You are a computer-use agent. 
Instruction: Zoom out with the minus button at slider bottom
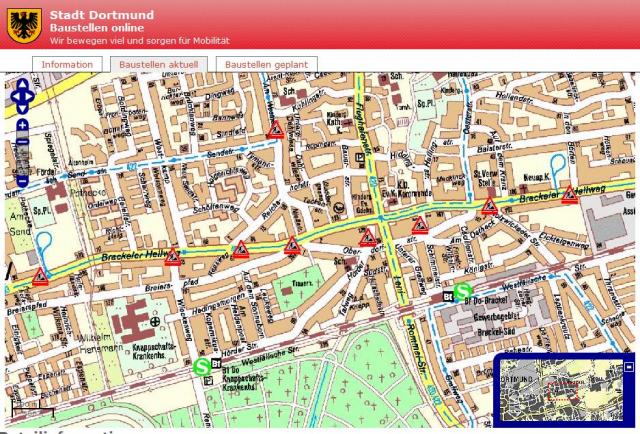22,181
